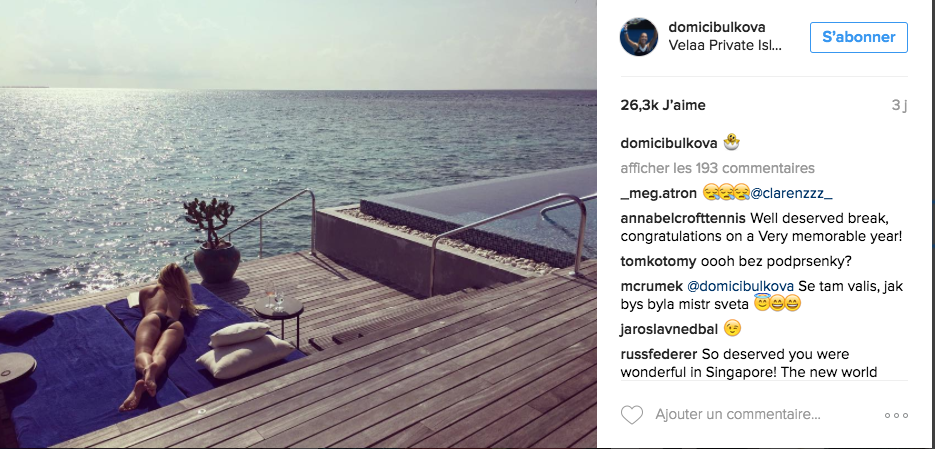Expand afficher les 193 commentaires
The image size is (935, 449).
point(717,168)
